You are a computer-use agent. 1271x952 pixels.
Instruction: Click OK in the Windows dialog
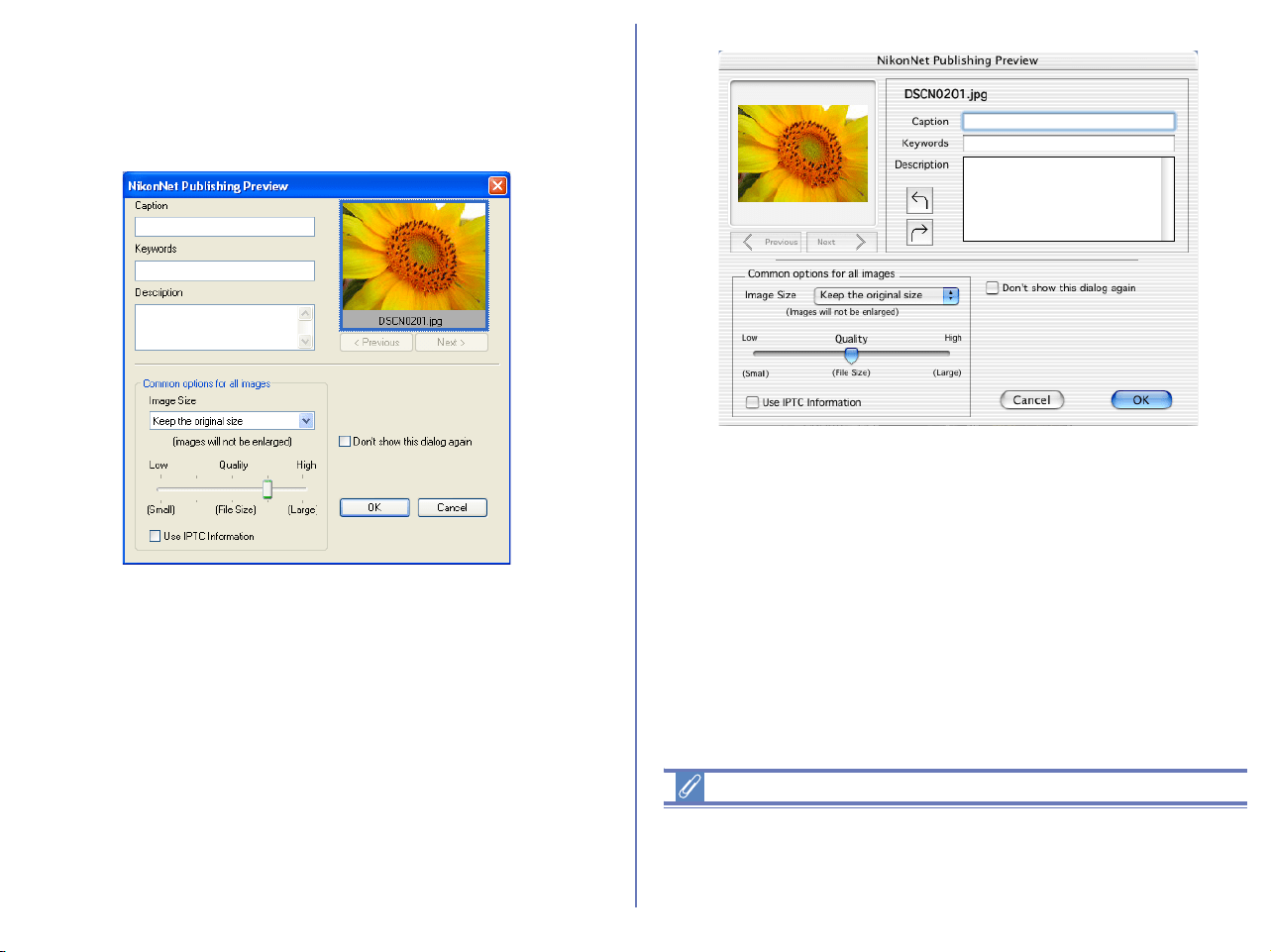[x=374, y=507]
